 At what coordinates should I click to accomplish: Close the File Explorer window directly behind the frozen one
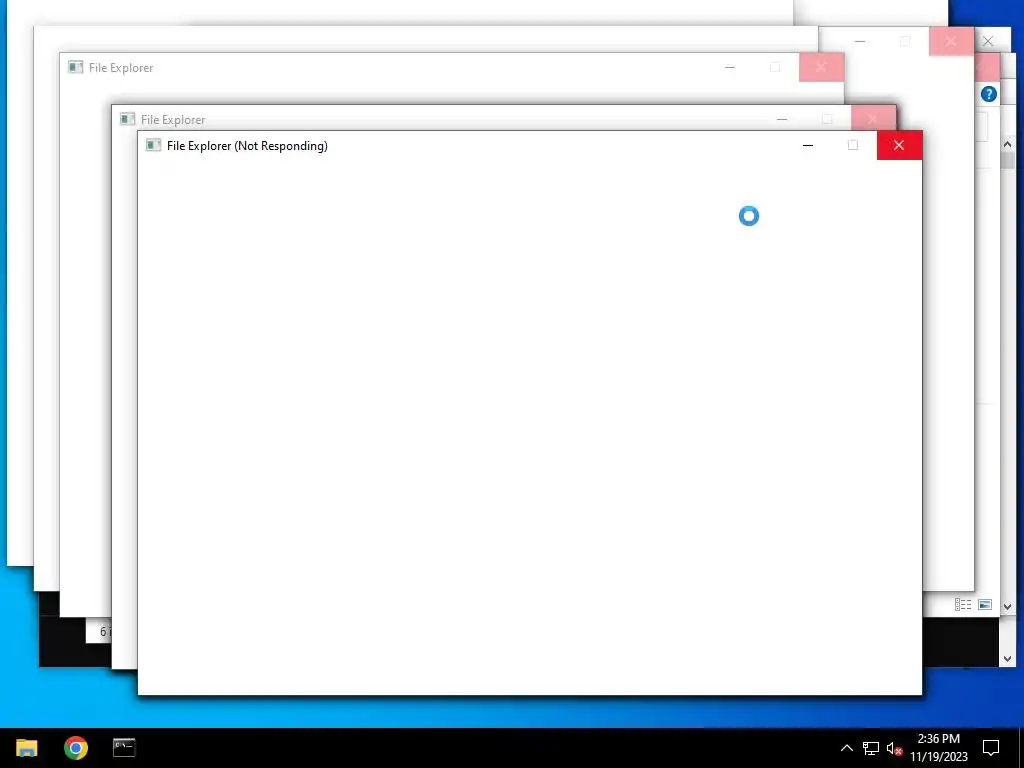tap(873, 119)
